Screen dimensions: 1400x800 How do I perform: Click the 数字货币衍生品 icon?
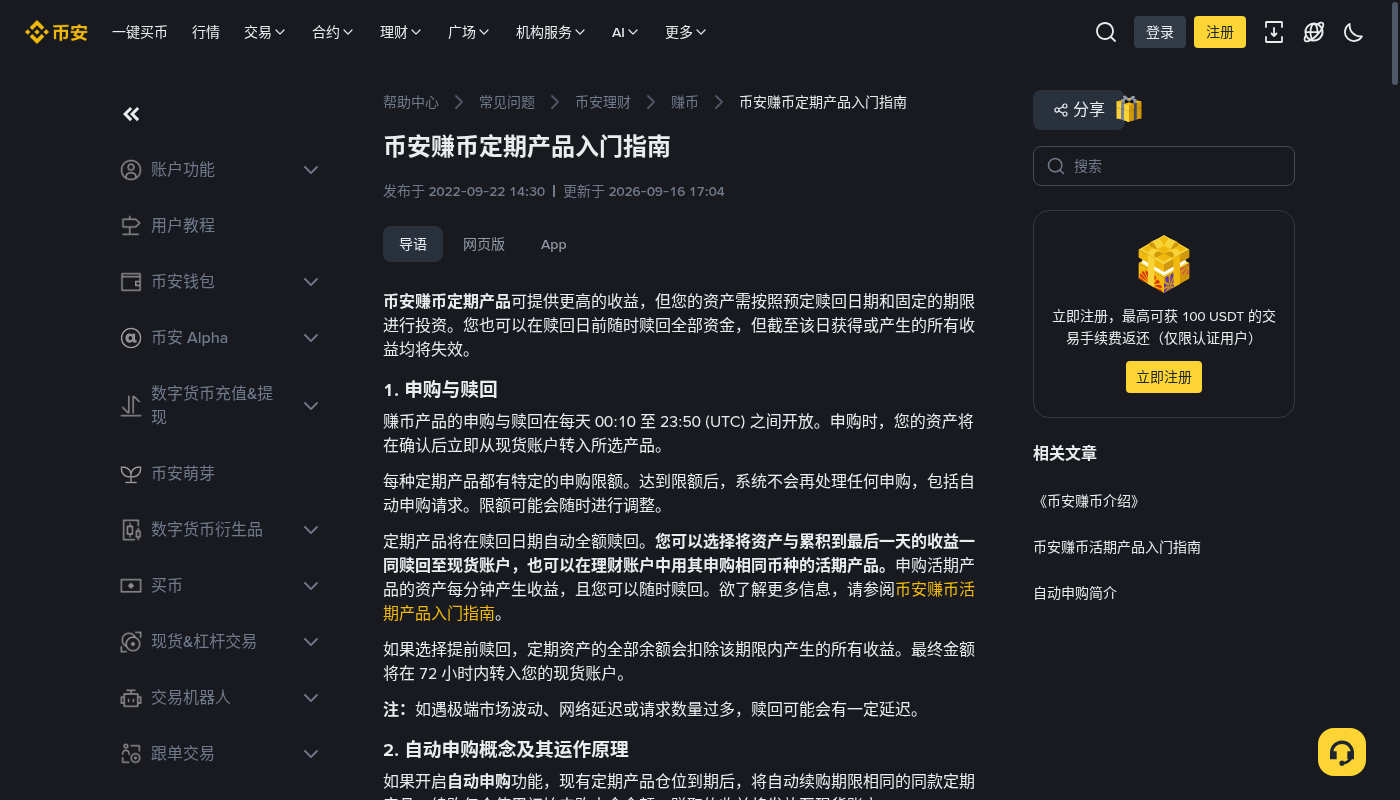[x=131, y=530]
